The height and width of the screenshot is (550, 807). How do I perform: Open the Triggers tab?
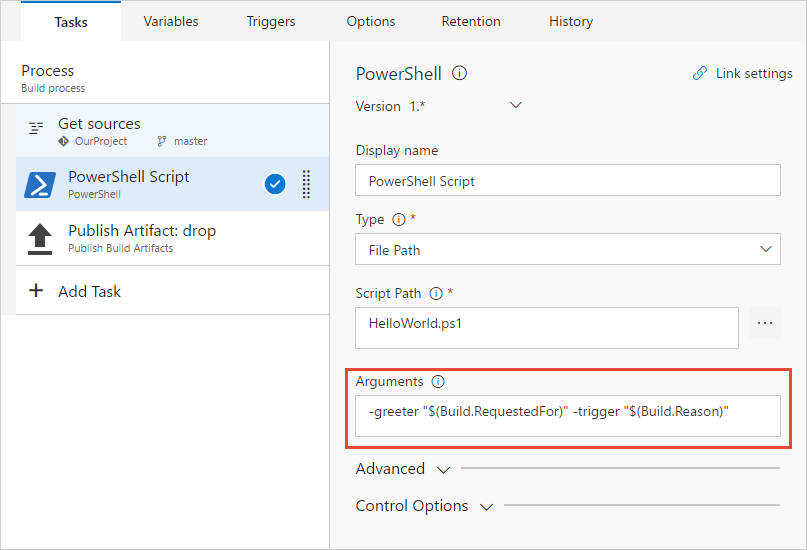point(272,21)
